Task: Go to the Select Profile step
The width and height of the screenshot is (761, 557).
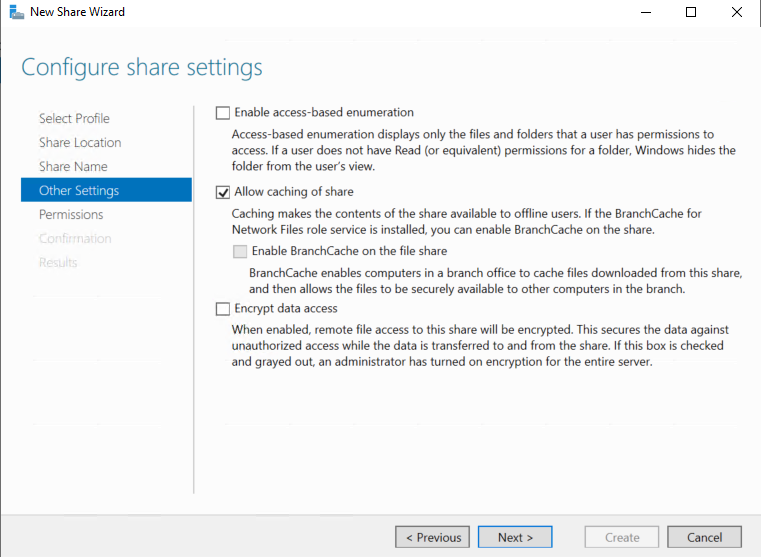Action: [74, 118]
